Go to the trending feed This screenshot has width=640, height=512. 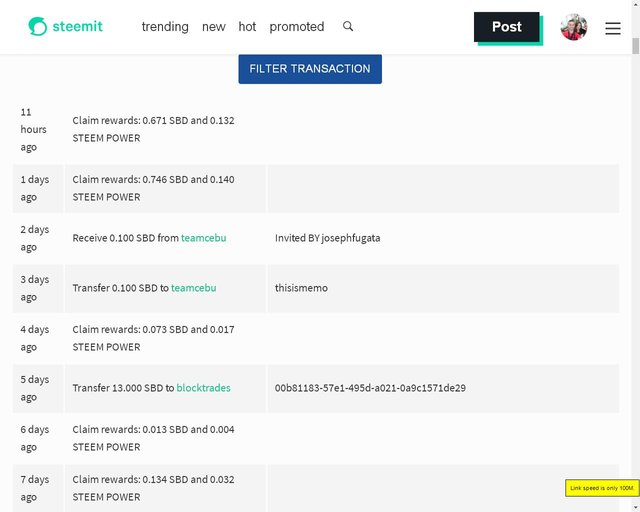pyautogui.click(x=165, y=27)
